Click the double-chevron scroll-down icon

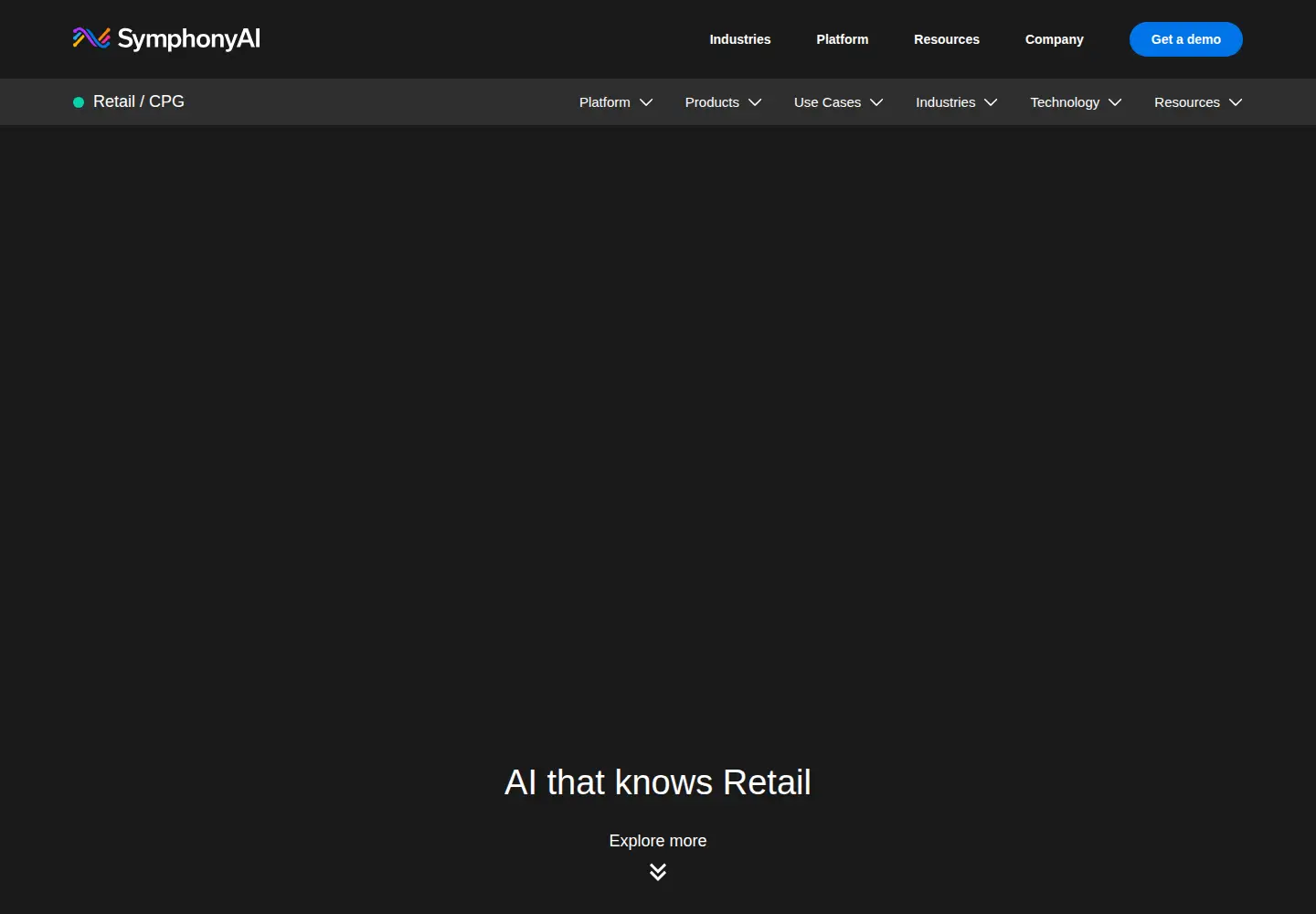pyautogui.click(x=658, y=872)
